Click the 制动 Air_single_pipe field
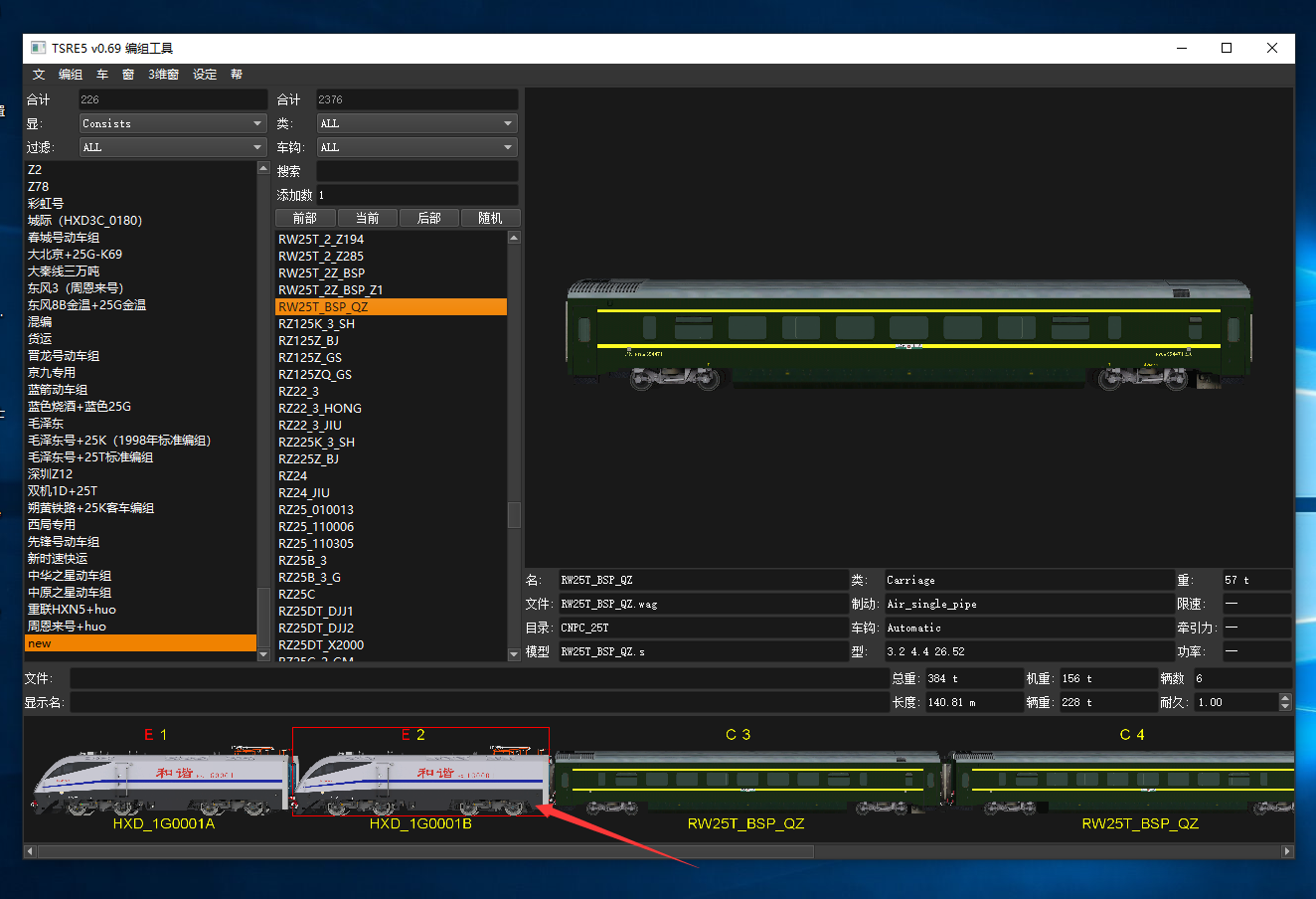The width and height of the screenshot is (1316, 899). coord(1028,604)
